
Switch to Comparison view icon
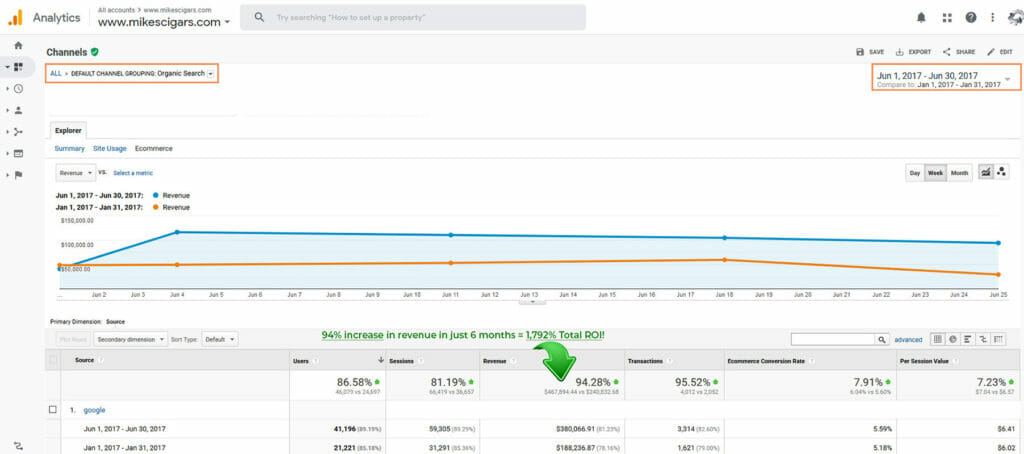(982, 339)
